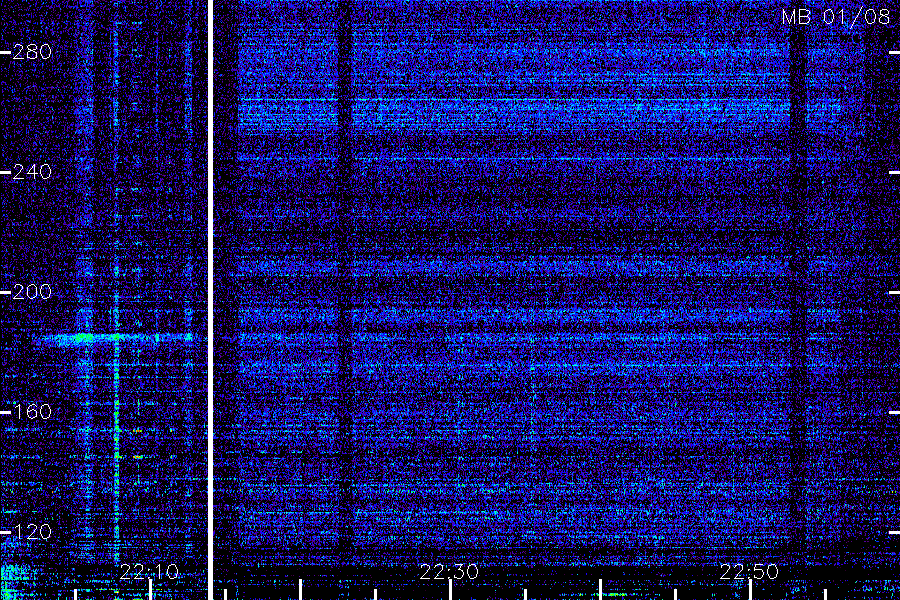Click the 280 frequency axis label
The image size is (900, 600).
pos(32,52)
